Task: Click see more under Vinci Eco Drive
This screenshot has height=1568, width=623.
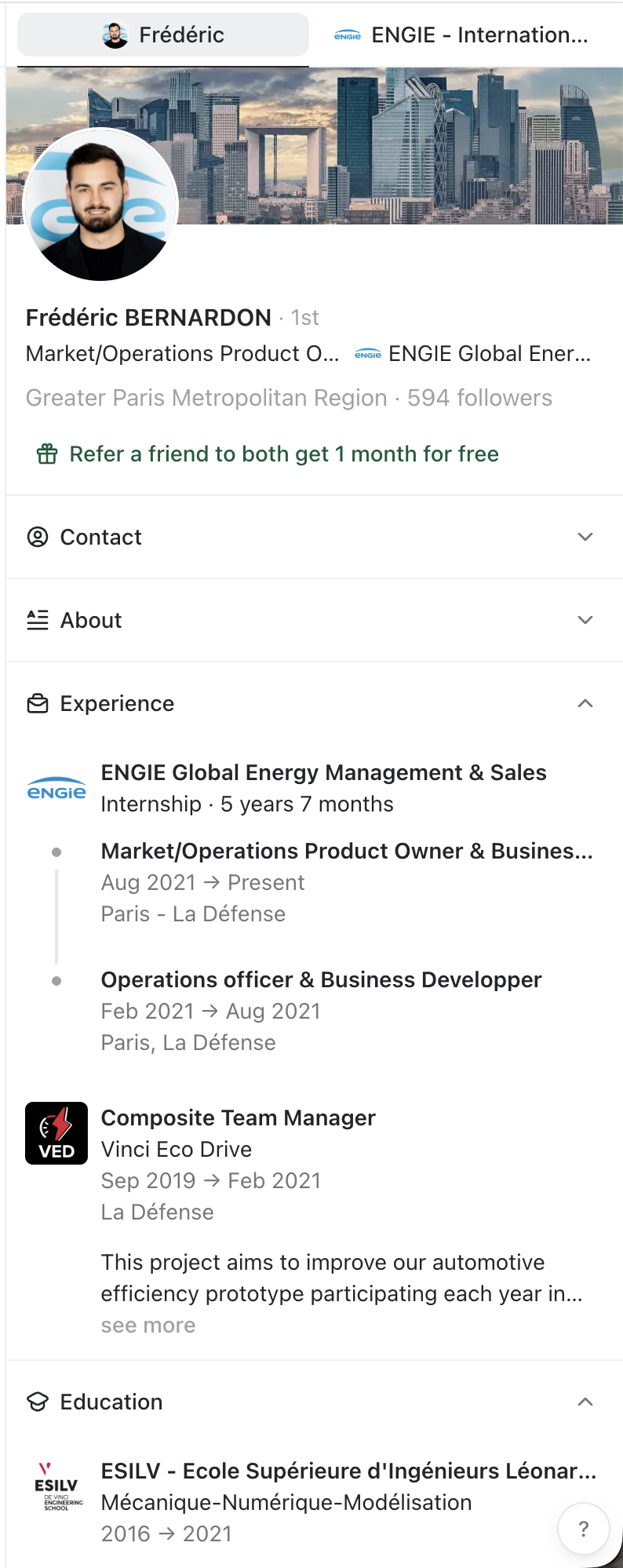Action: (148, 1326)
